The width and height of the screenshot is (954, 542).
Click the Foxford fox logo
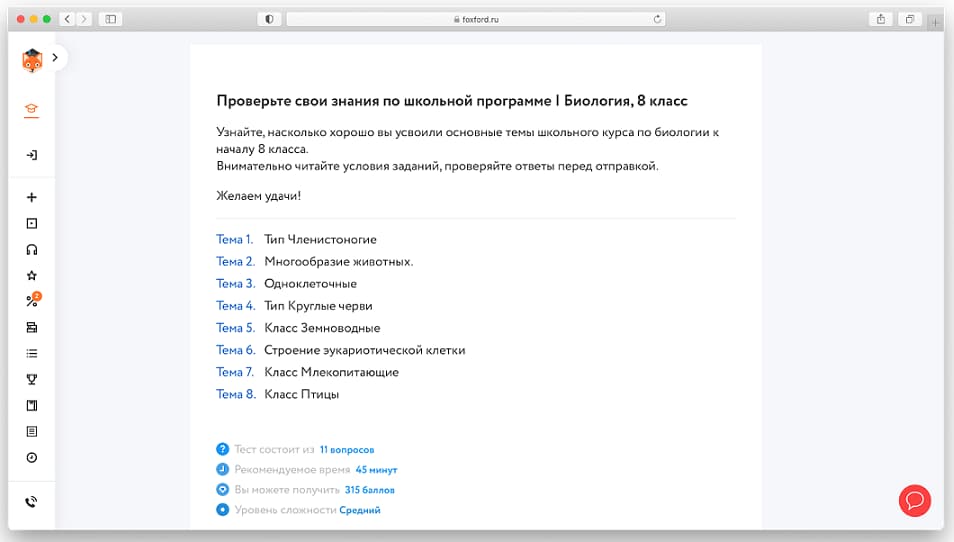(x=31, y=60)
